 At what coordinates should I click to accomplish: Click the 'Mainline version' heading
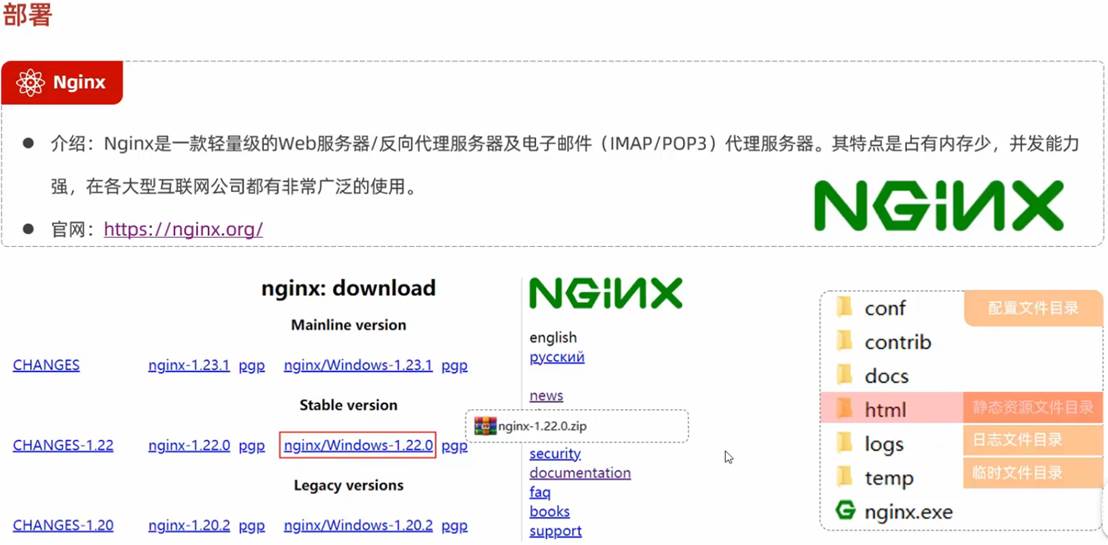[x=348, y=325]
